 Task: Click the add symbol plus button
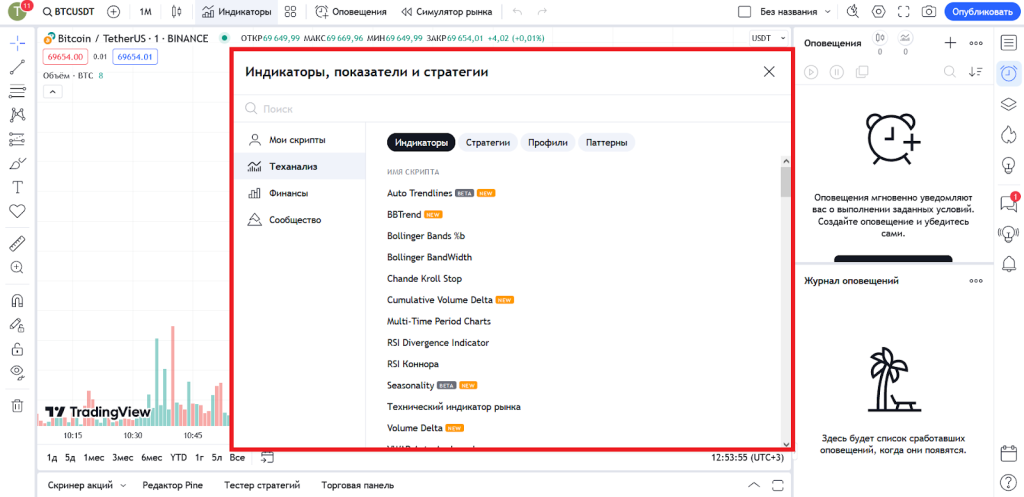114,12
